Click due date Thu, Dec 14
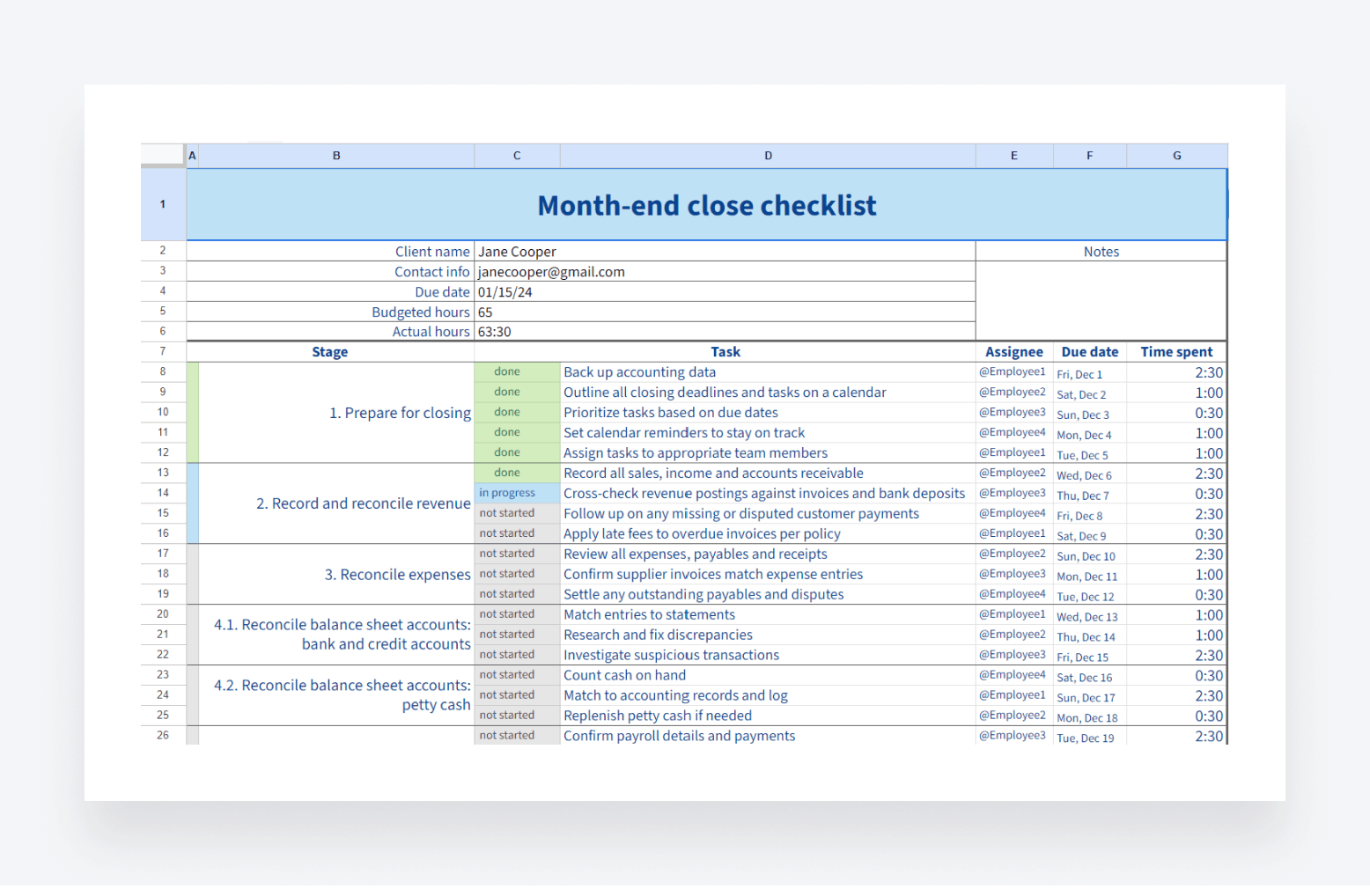1370x896 pixels. pos(1090,636)
